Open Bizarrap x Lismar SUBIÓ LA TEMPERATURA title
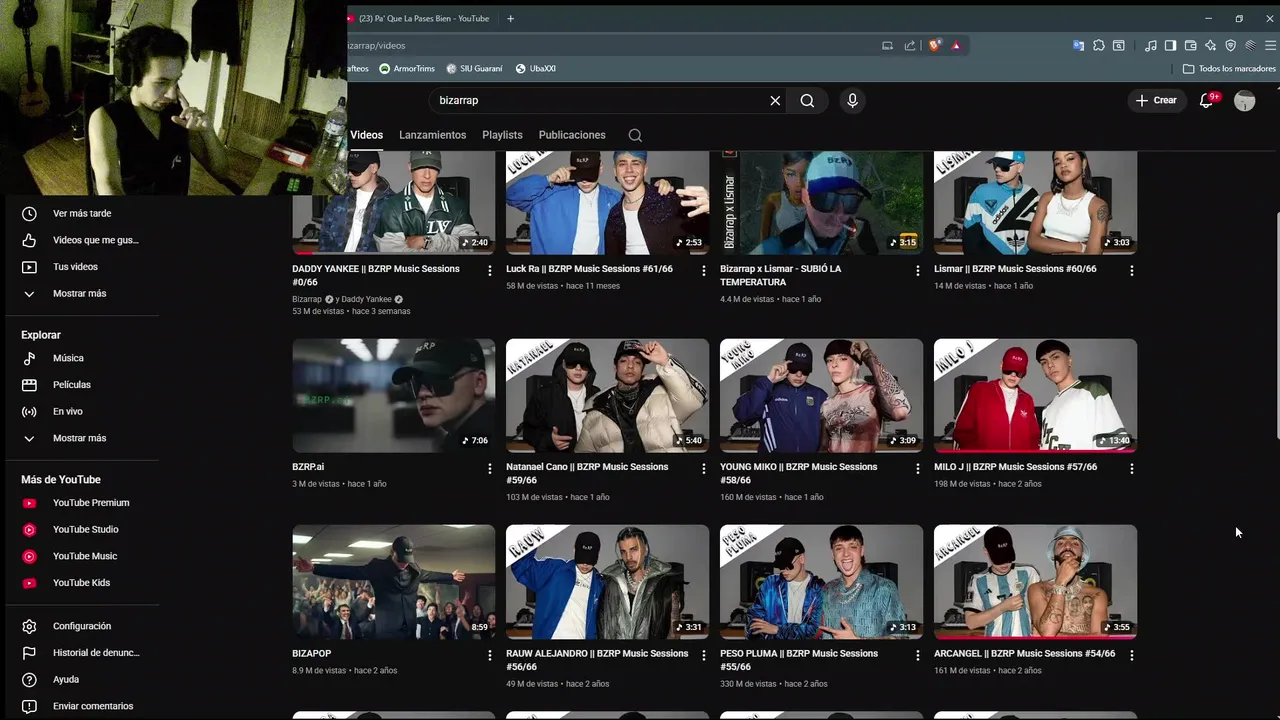Screen dimensions: 1280x720 tap(781, 275)
